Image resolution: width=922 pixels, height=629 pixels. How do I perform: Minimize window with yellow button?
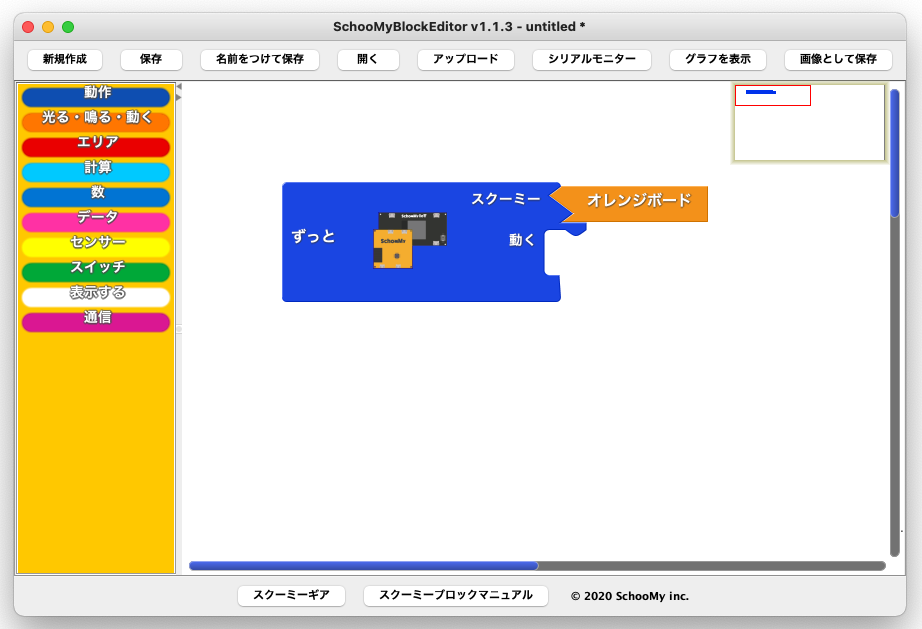click(x=48, y=27)
